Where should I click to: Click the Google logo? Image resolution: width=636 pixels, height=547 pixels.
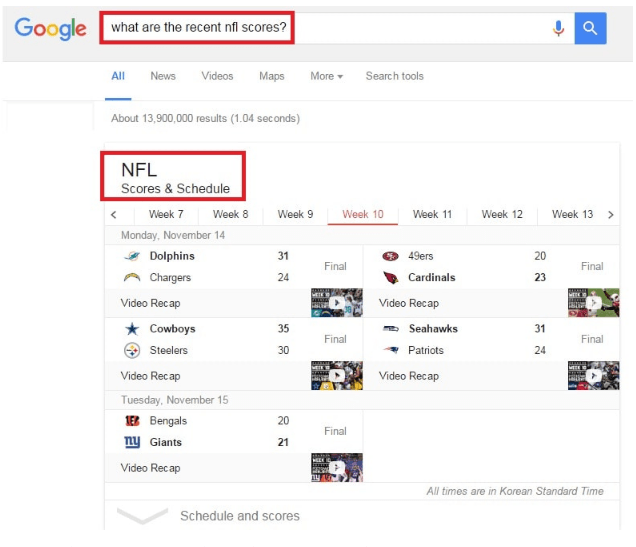click(x=50, y=29)
